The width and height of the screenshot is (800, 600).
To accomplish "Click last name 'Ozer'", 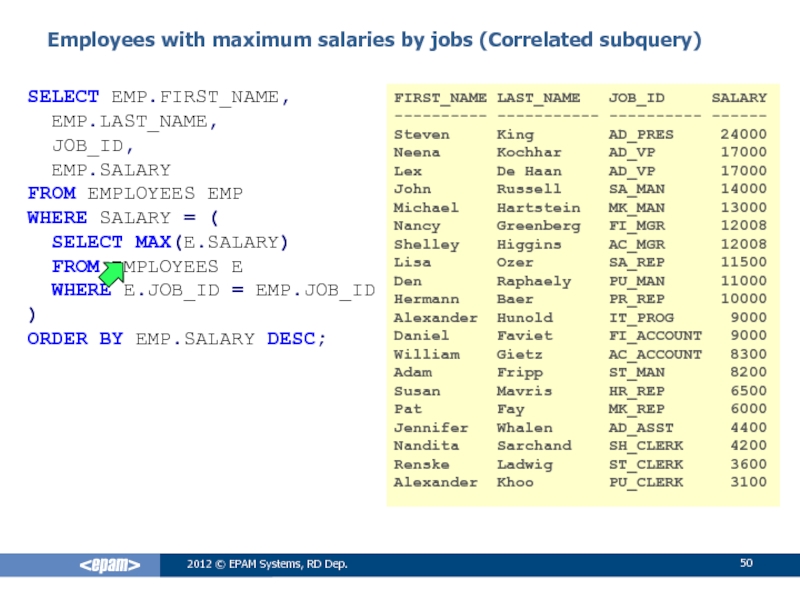I will [515, 263].
